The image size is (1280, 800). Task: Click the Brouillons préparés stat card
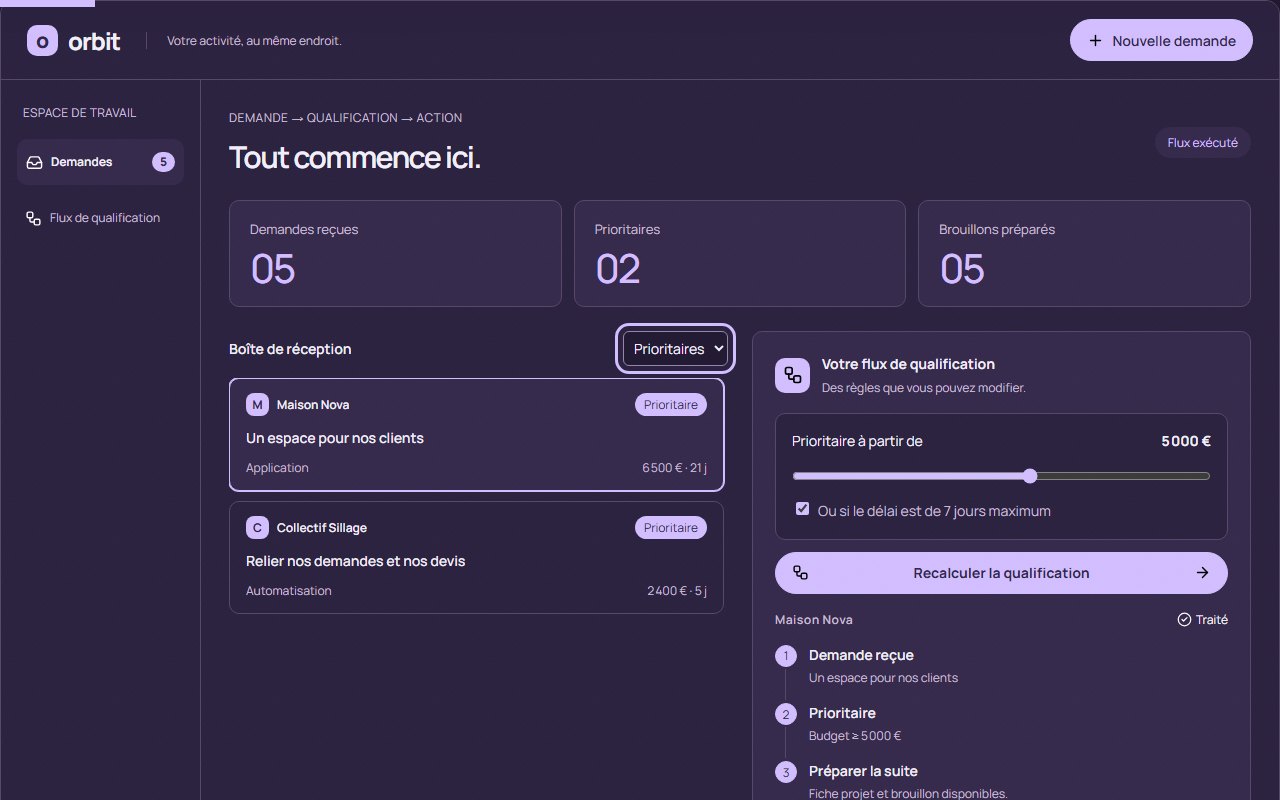point(1084,254)
